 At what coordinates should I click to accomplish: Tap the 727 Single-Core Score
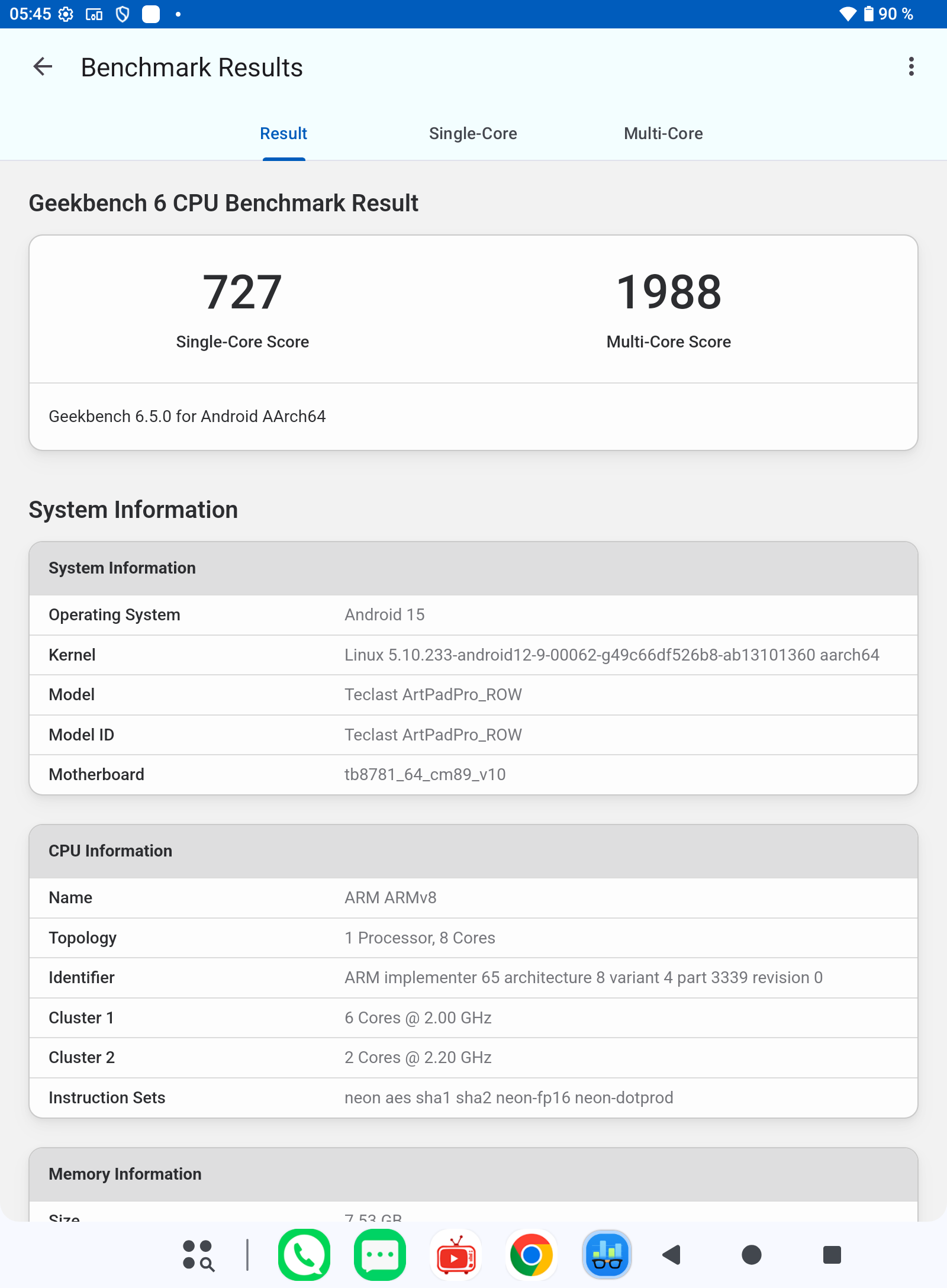click(x=242, y=293)
